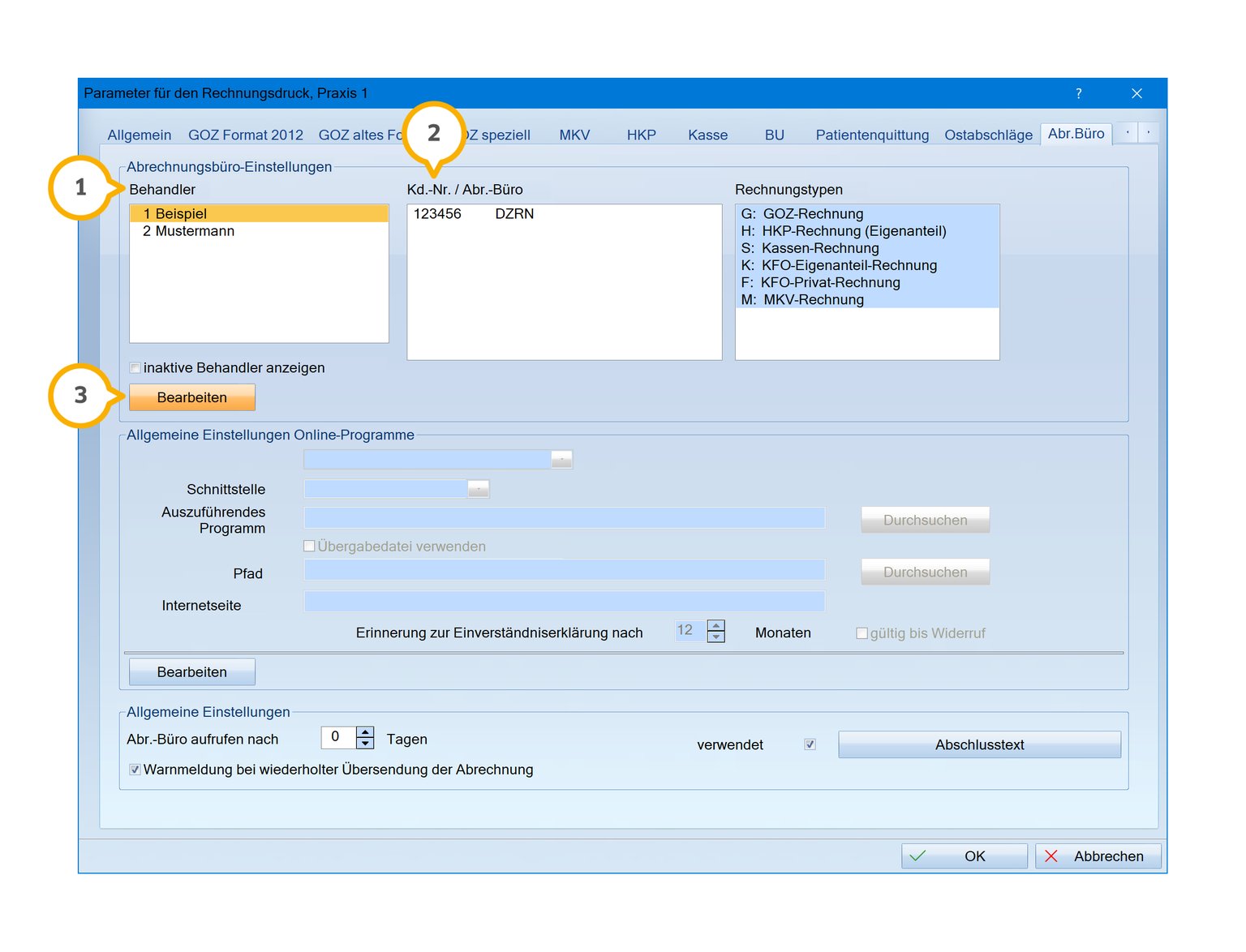Screen dimensions: 1246x952
Task: Open the Patientenquittung tab
Action: tap(872, 135)
